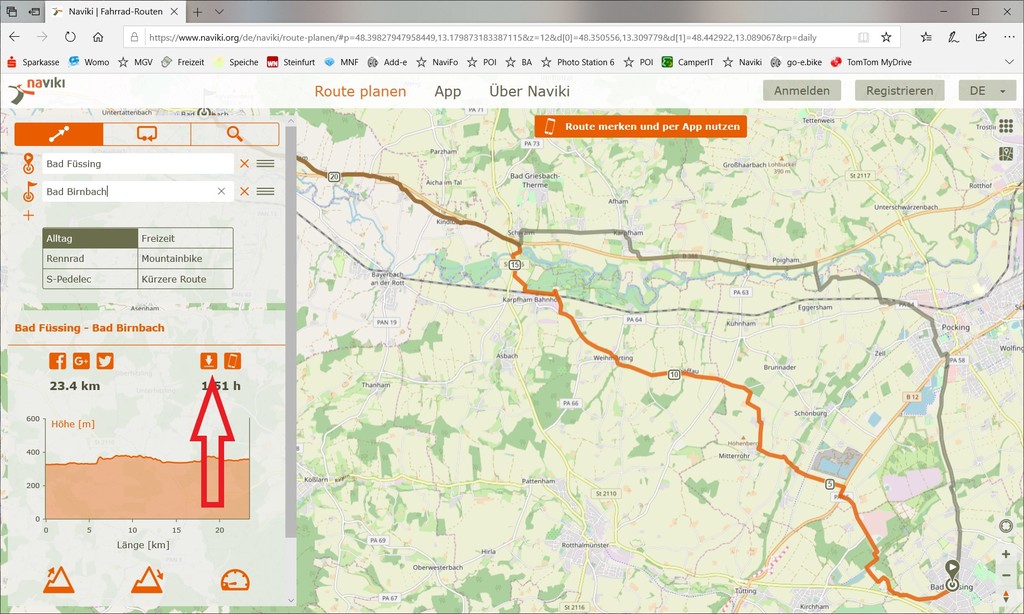Viewport: 1024px width, 614px height.
Task: Show the ascent elevation icon
Action: [59, 579]
